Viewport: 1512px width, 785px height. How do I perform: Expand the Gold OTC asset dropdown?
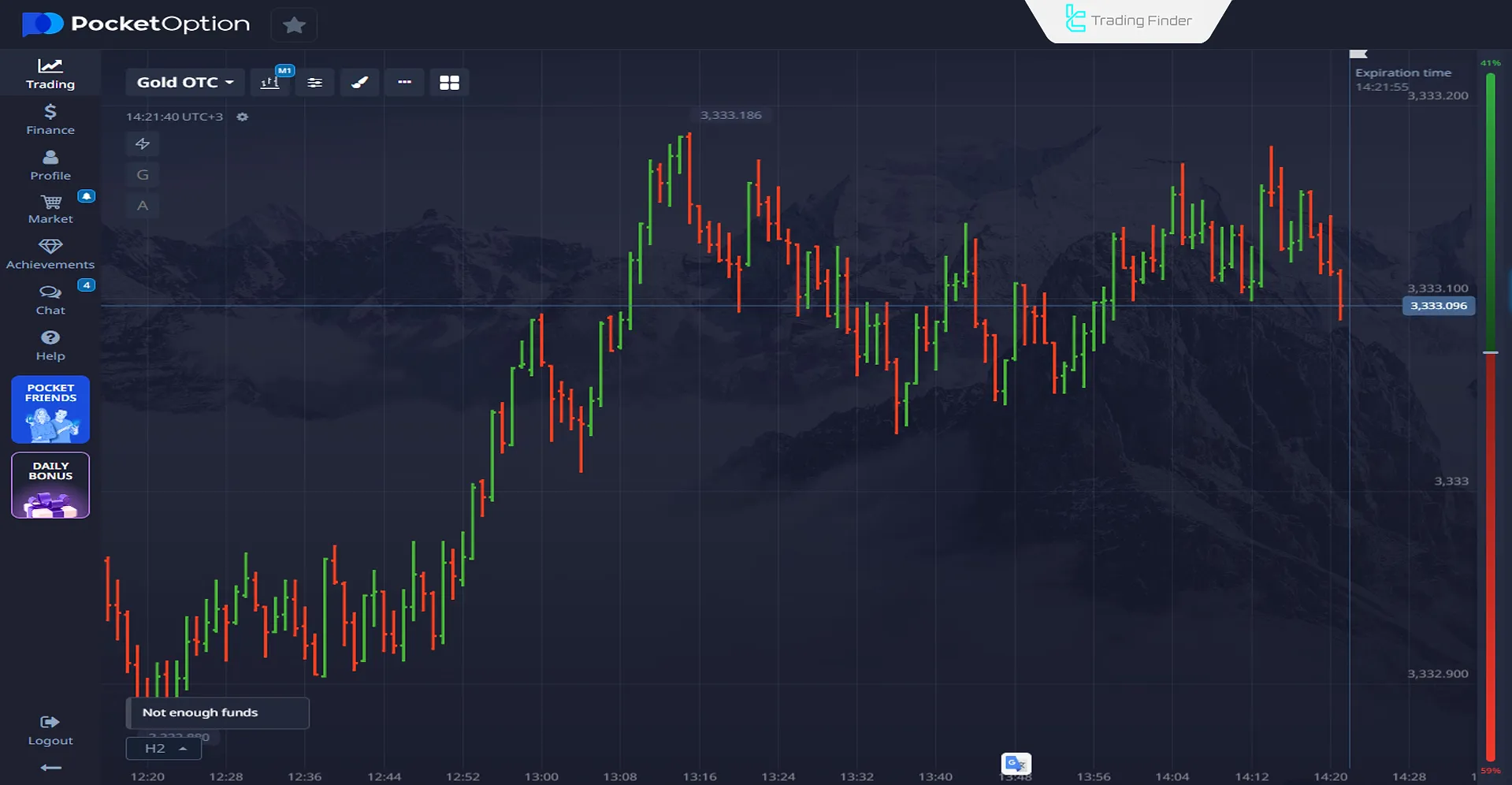pos(184,83)
